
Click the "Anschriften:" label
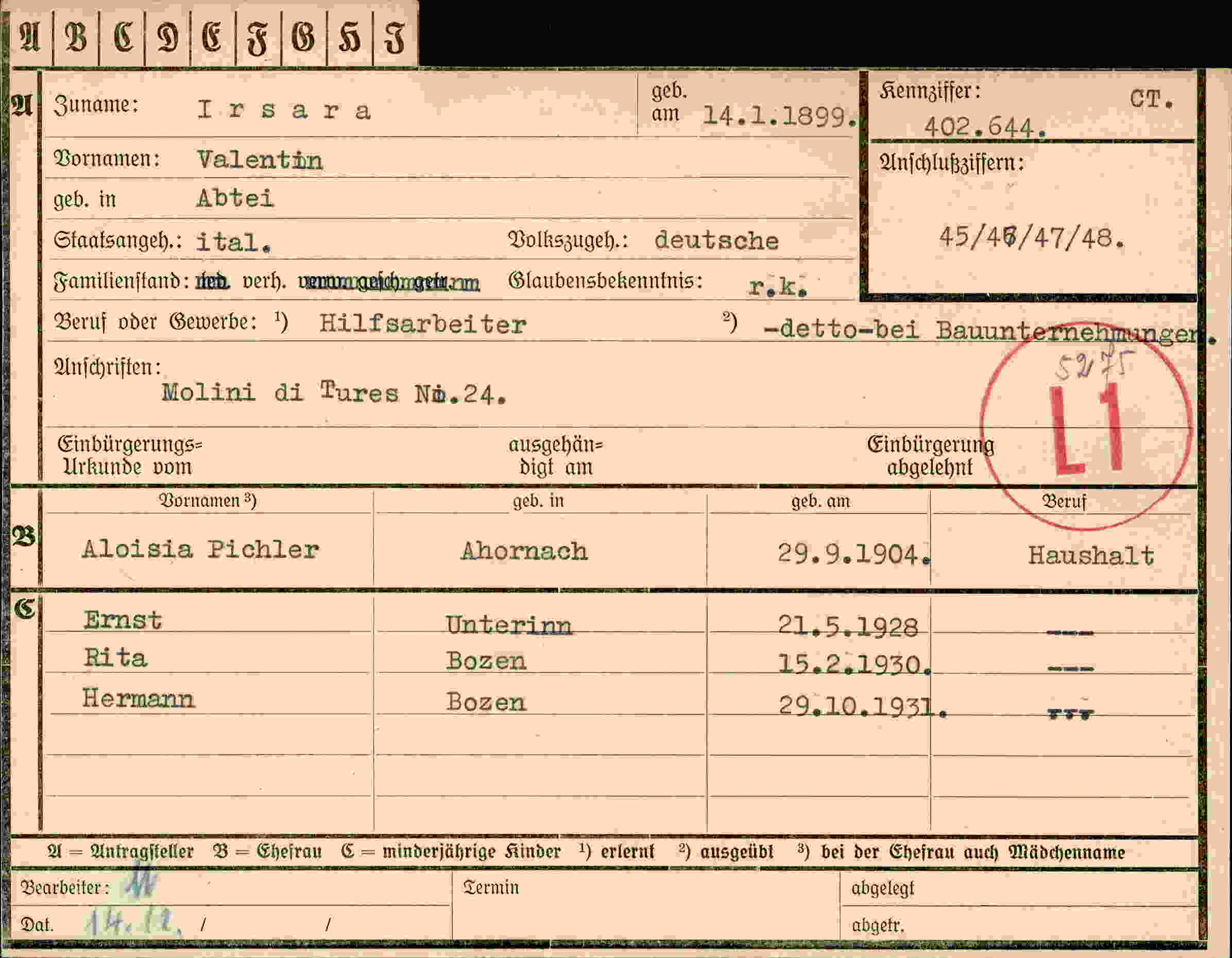point(108,367)
